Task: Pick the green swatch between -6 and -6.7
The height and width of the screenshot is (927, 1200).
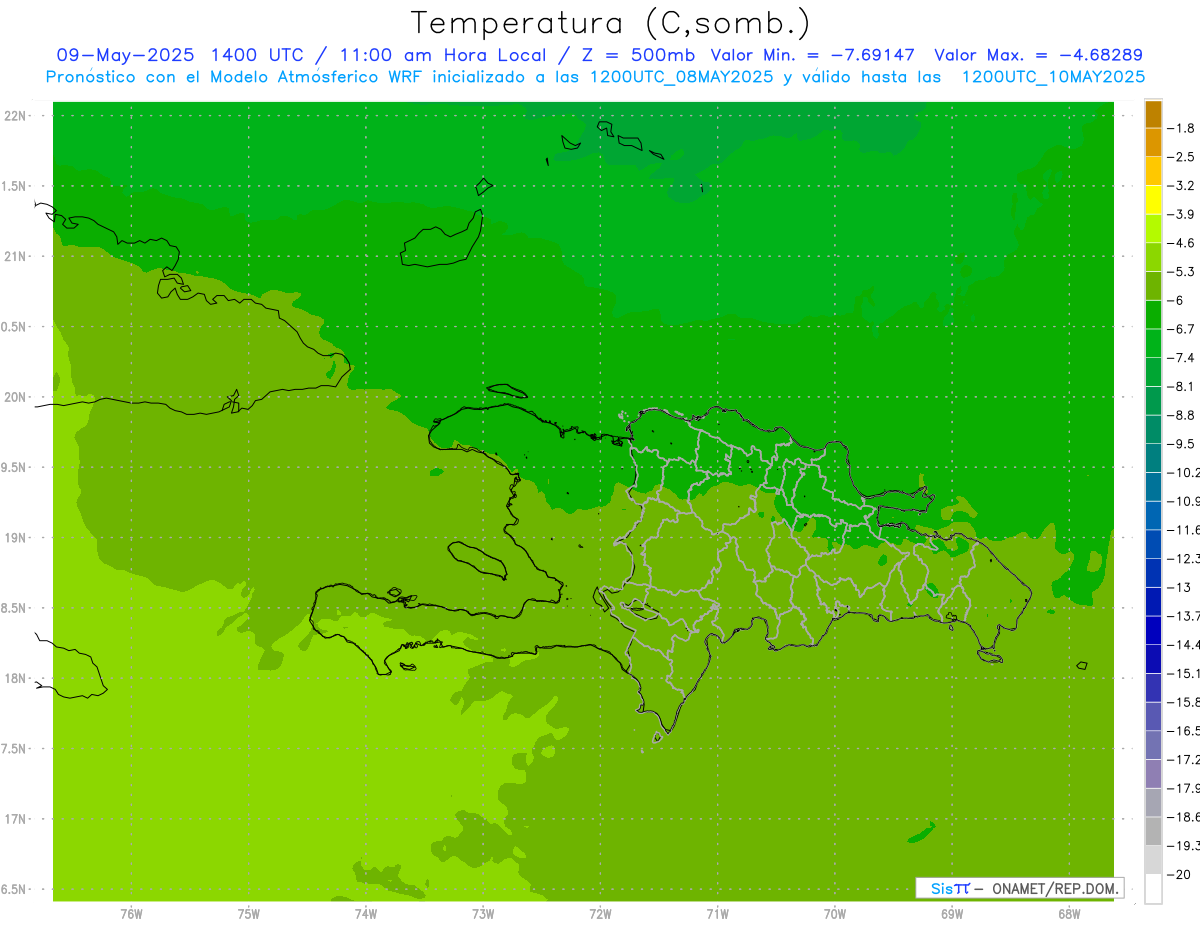Action: [1153, 315]
